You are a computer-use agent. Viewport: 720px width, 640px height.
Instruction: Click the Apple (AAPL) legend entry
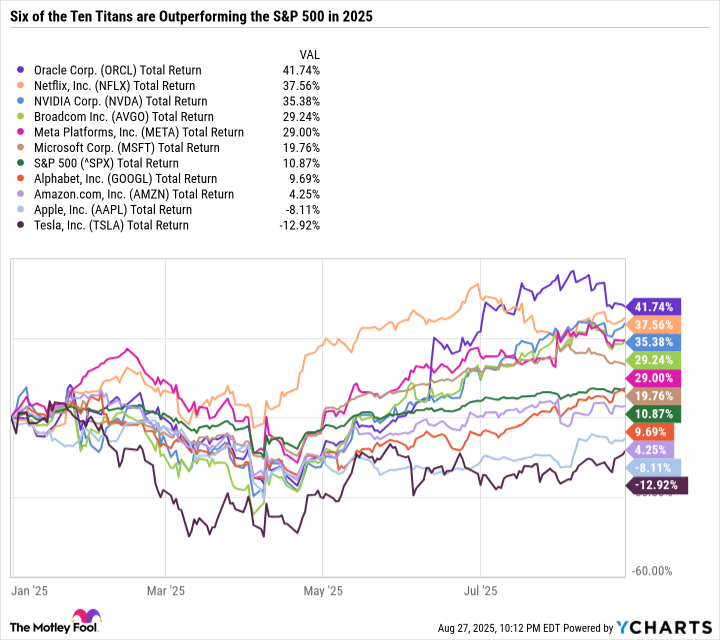tap(112, 210)
